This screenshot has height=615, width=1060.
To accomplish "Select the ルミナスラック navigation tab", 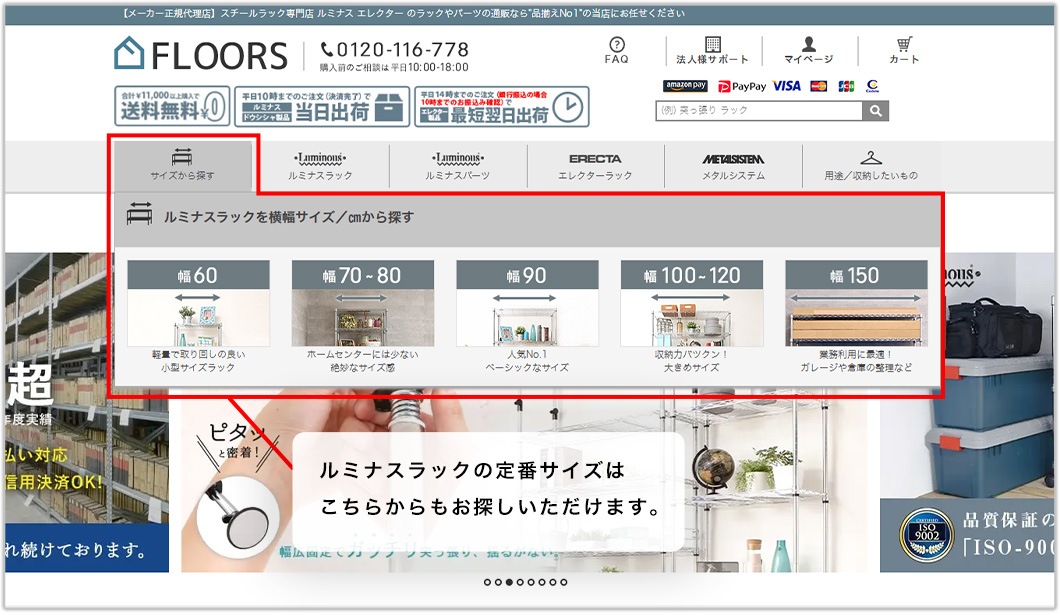I will (320, 166).
